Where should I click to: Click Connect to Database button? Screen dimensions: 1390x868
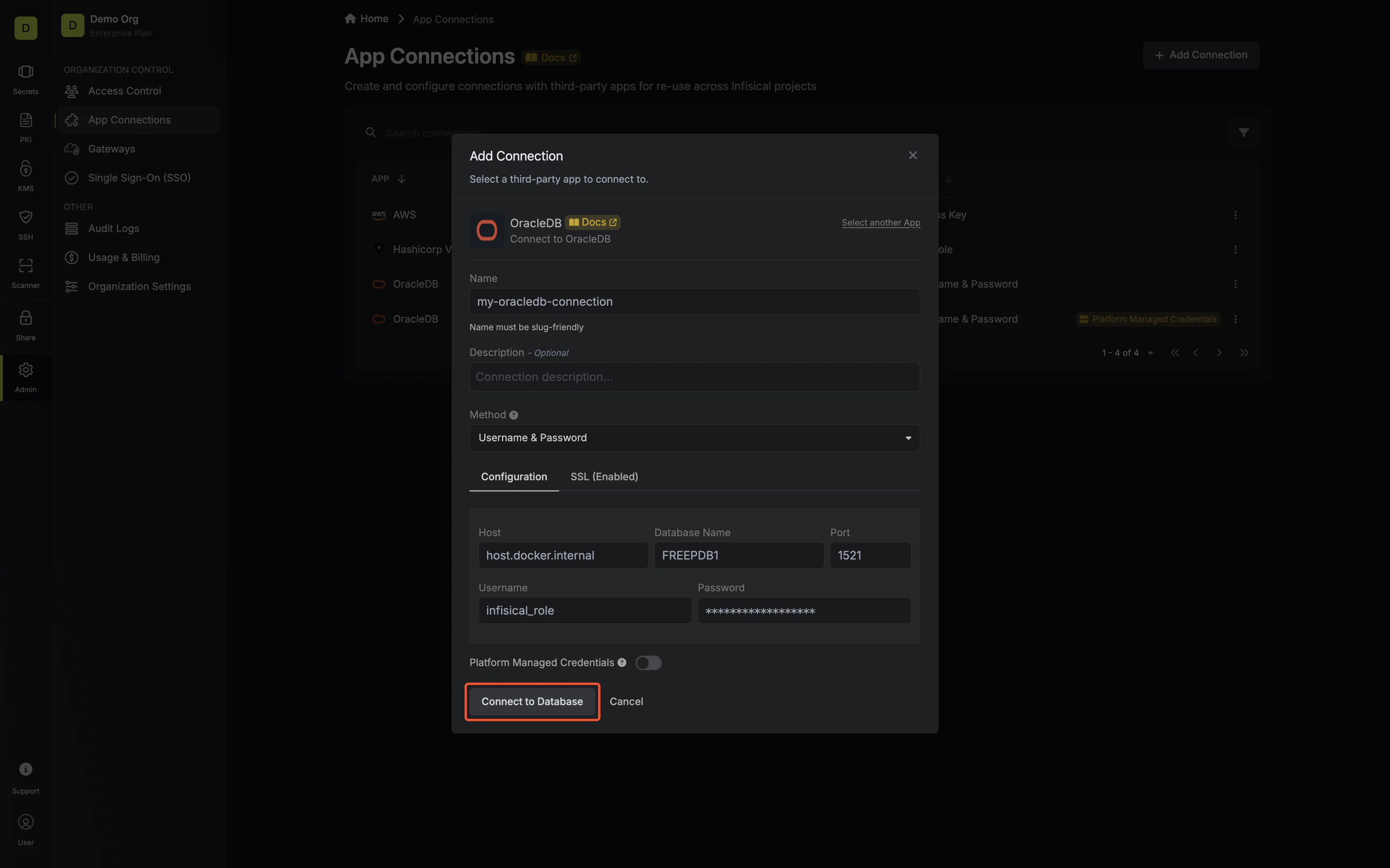(x=532, y=701)
